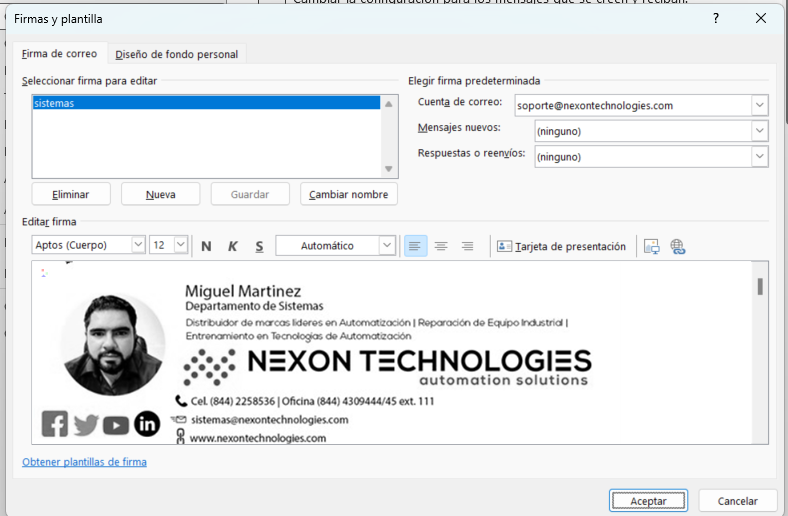The image size is (788, 516).
Task: Switch to Diseño de fondo personal tab
Action: click(176, 54)
